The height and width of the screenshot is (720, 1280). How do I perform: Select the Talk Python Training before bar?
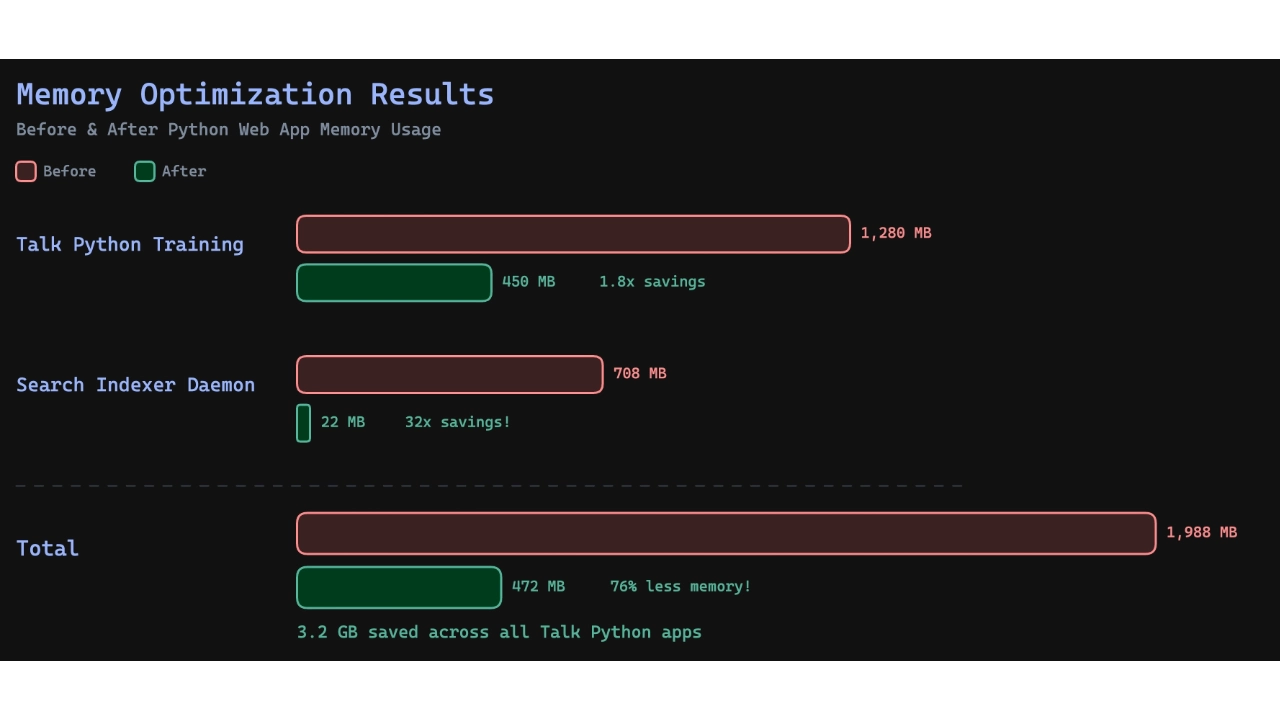[573, 233]
